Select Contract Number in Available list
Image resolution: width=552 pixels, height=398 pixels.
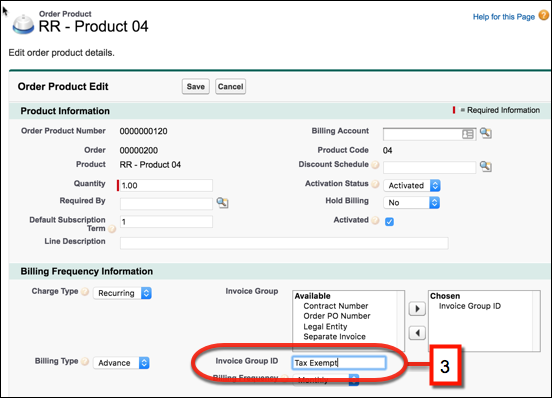335,306
